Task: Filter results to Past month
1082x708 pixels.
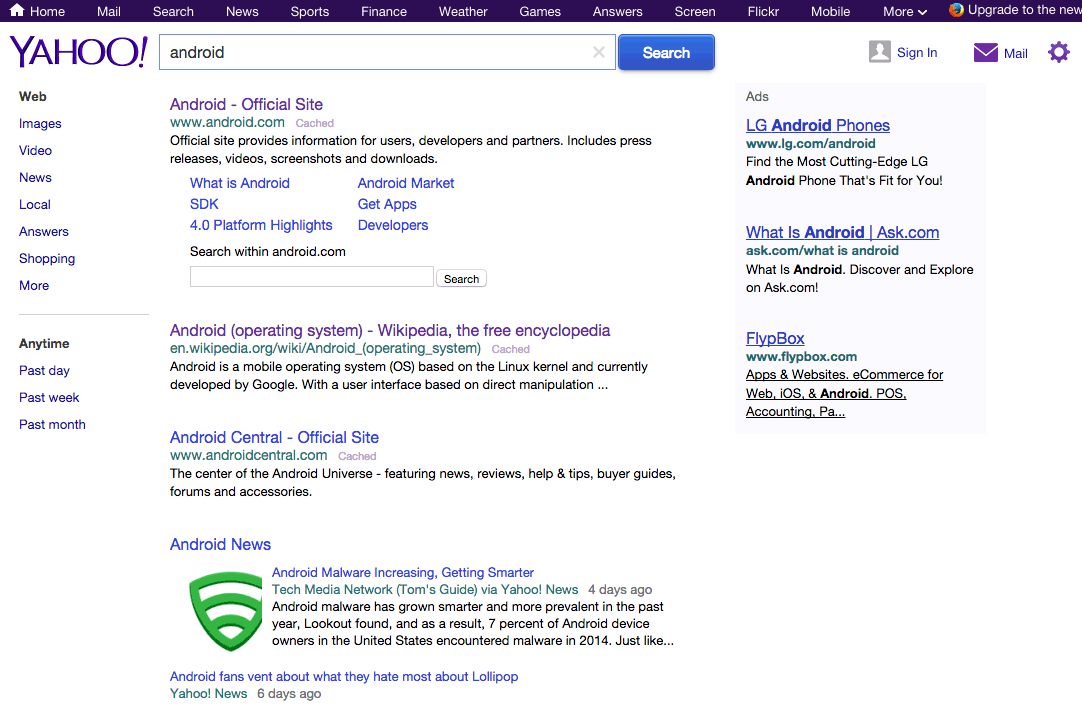Action: coord(52,424)
